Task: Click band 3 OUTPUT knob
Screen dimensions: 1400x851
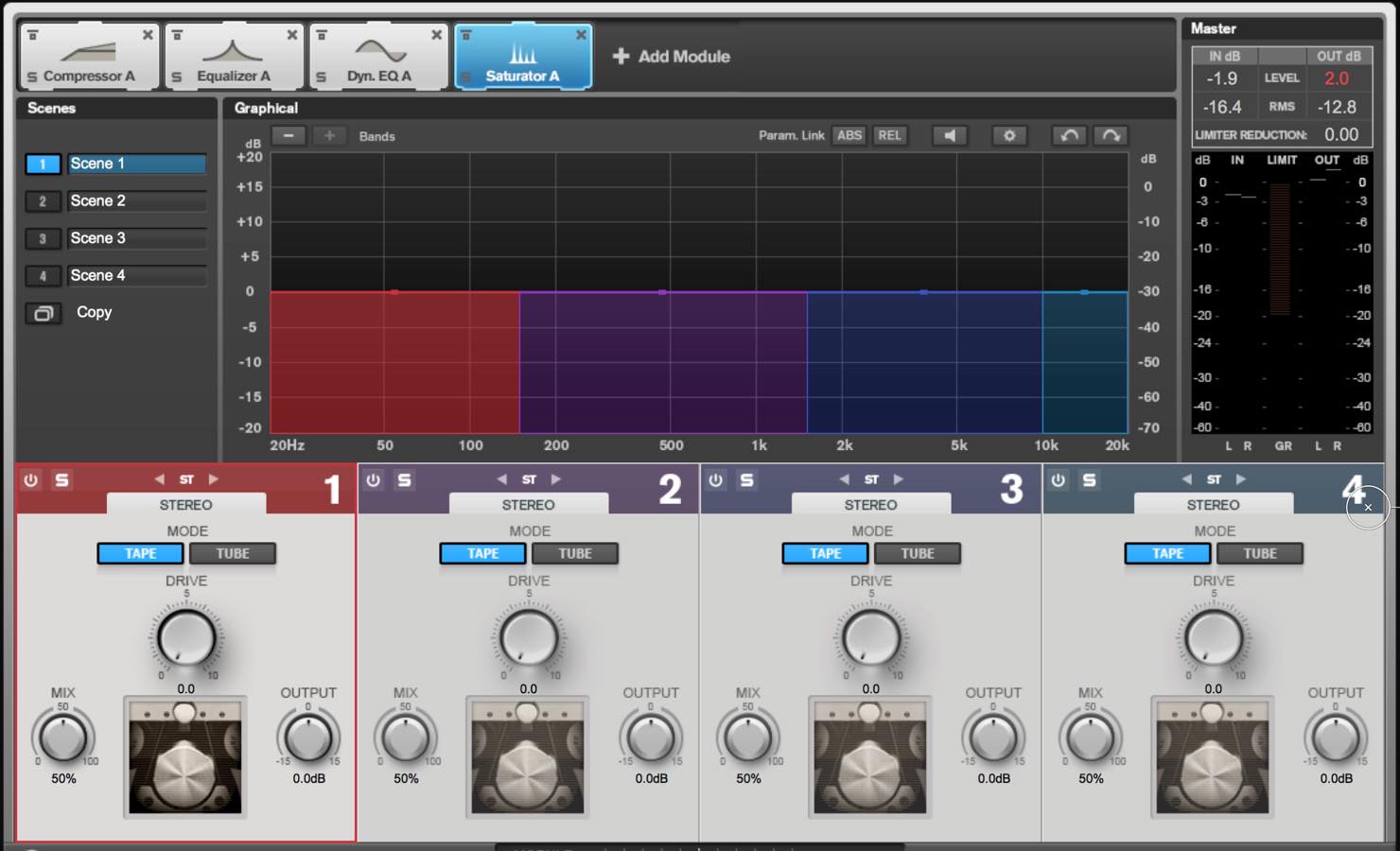Action: [x=993, y=738]
